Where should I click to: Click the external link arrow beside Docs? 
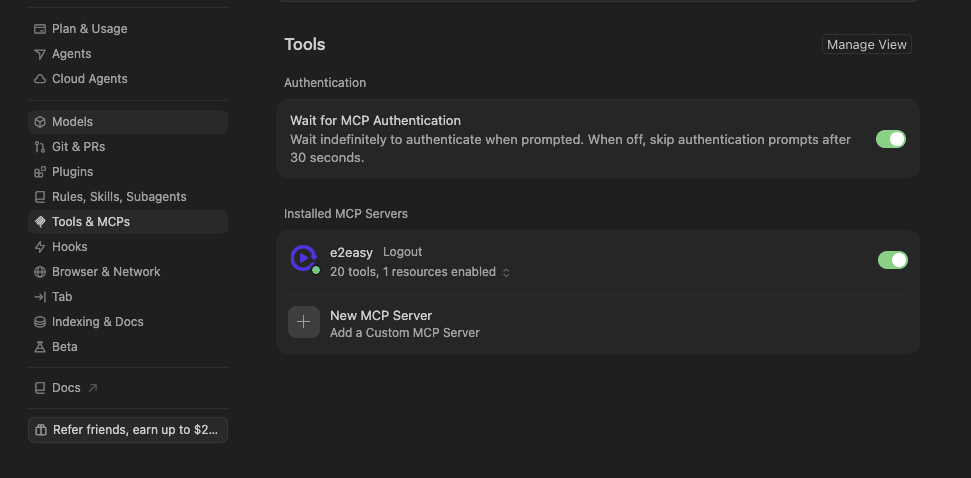point(92,388)
